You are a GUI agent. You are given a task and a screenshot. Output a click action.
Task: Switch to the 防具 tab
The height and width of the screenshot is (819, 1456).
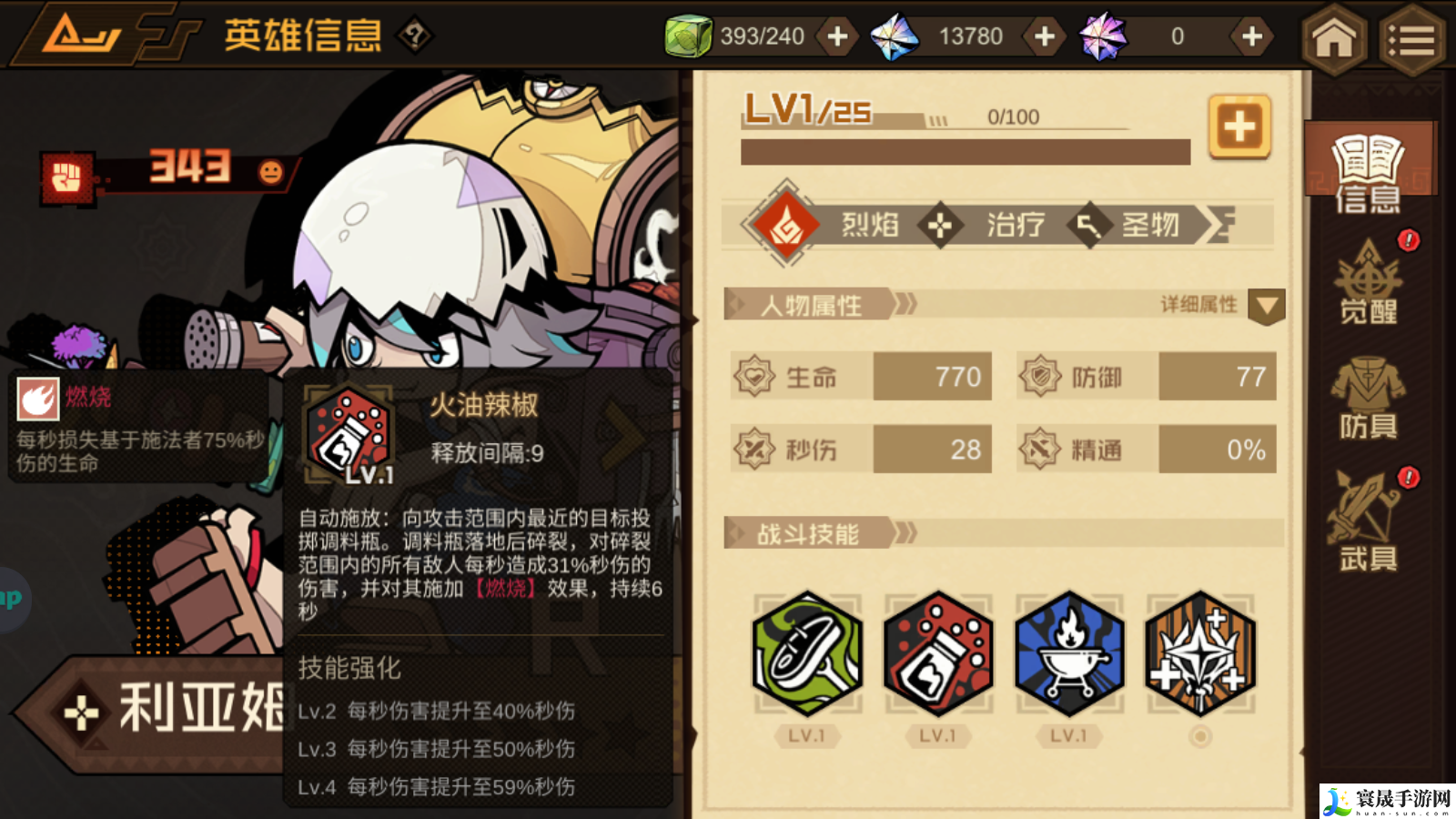pos(1369,398)
